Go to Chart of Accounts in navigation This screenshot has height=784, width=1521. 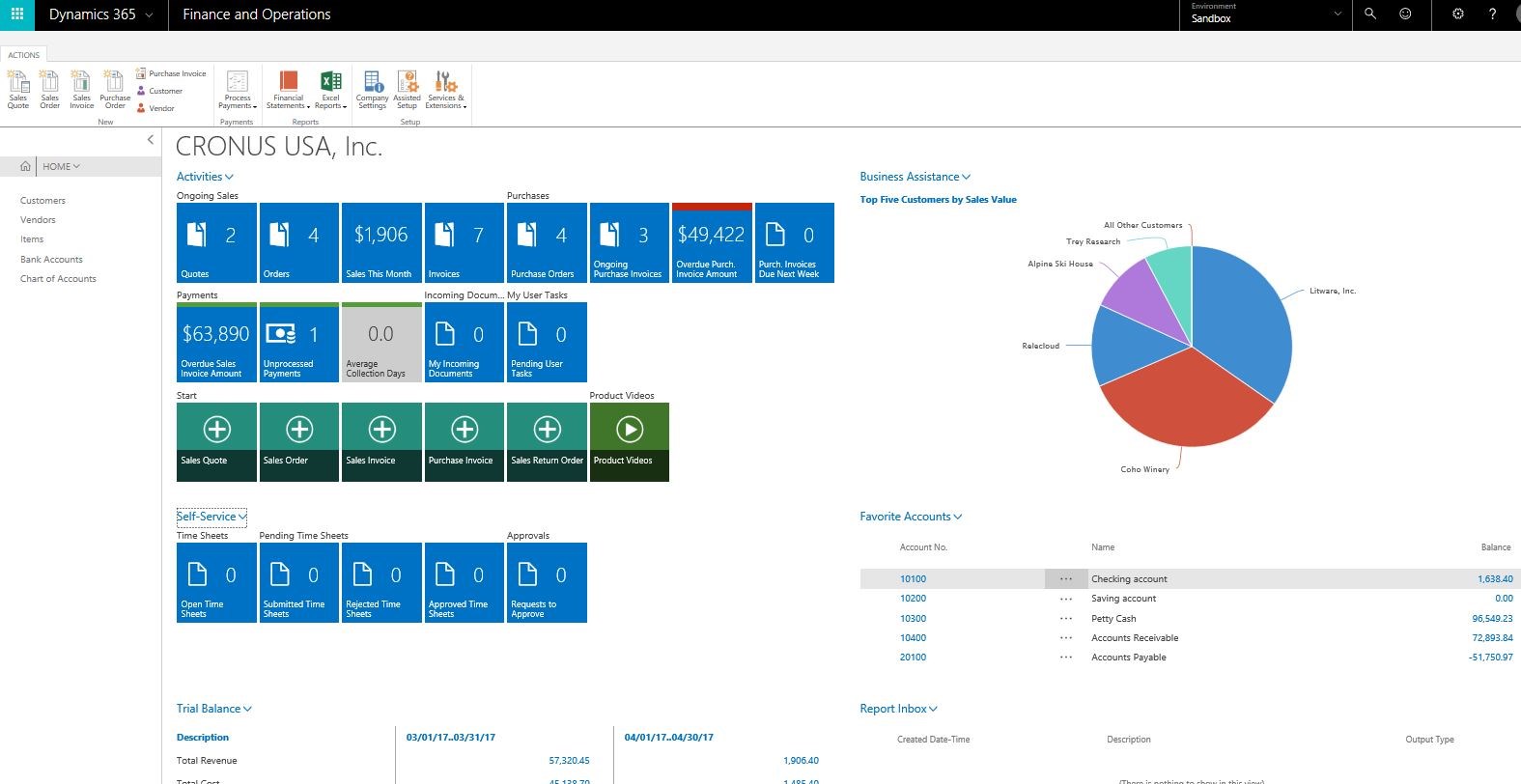(58, 279)
